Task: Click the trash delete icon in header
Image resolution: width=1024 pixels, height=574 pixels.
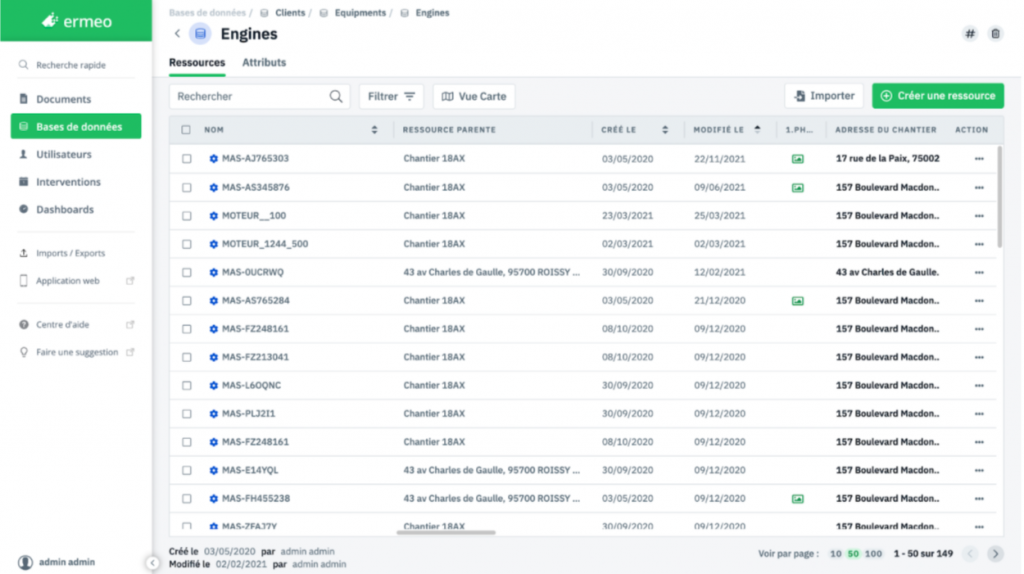Action: pos(995,34)
